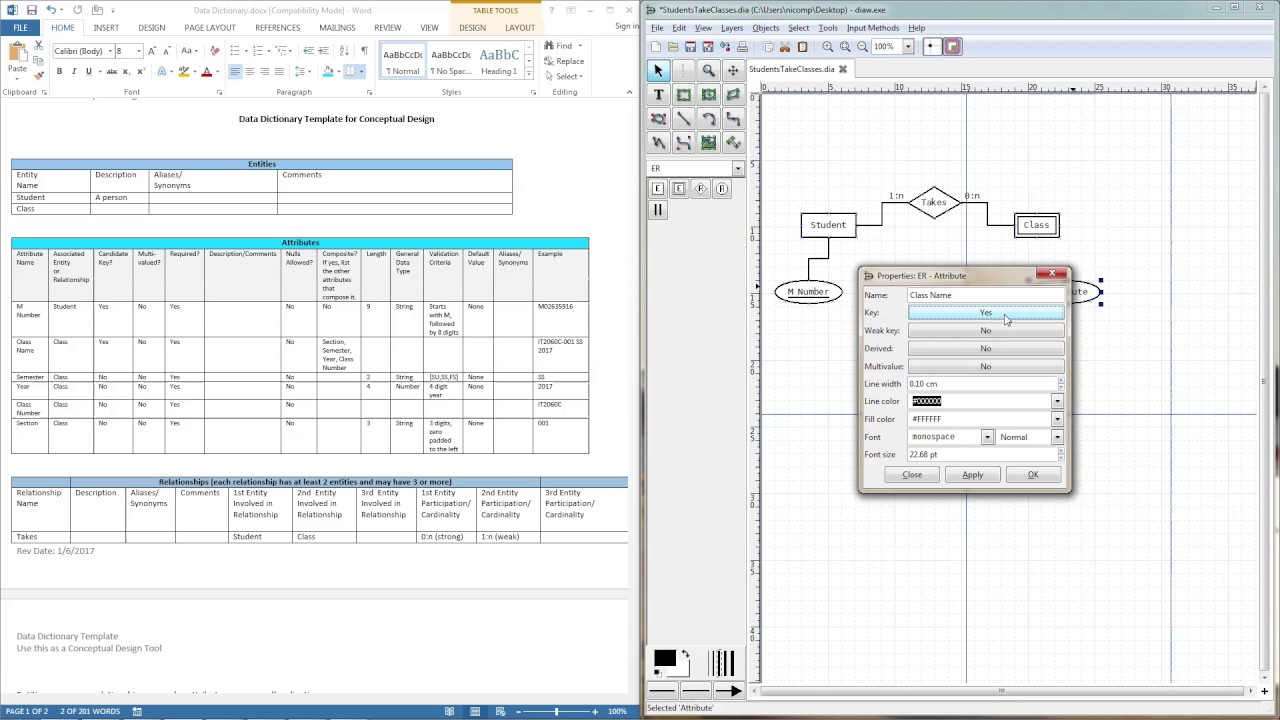Switch to Word's PAGE LAYOUT tab
The height and width of the screenshot is (720, 1280).
[210, 28]
